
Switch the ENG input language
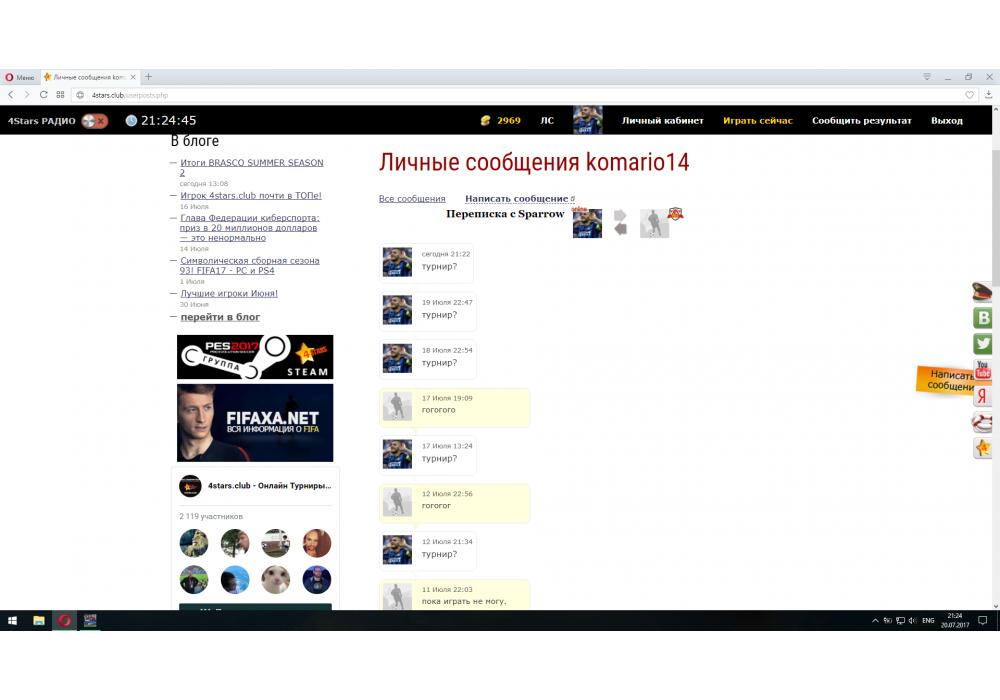point(928,620)
